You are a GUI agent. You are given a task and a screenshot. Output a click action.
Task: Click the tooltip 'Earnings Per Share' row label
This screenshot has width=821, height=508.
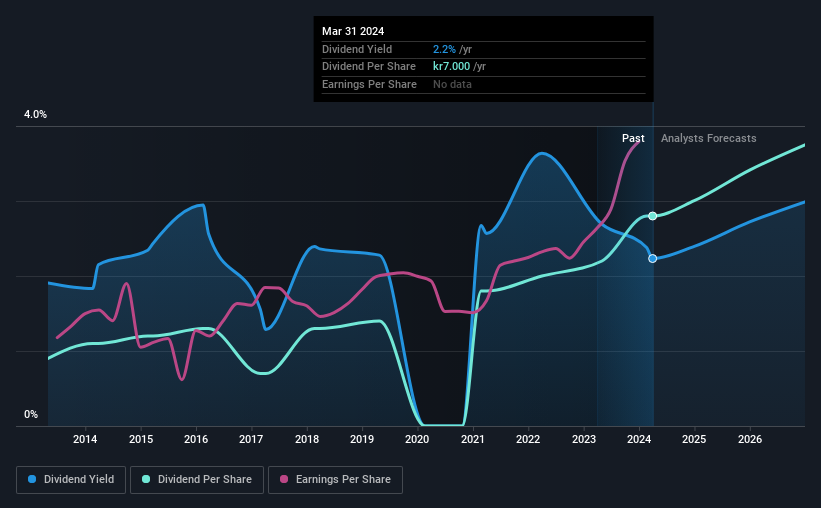click(369, 84)
